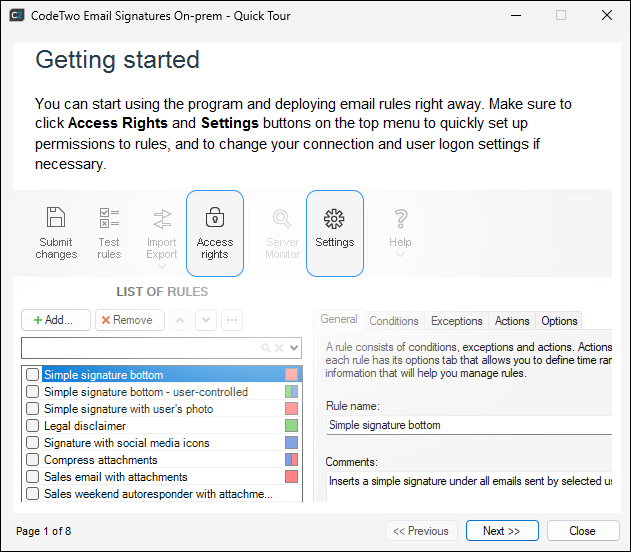The height and width of the screenshot is (552, 631).
Task: Click the red swatch of Sales email rule
Action: (291, 477)
